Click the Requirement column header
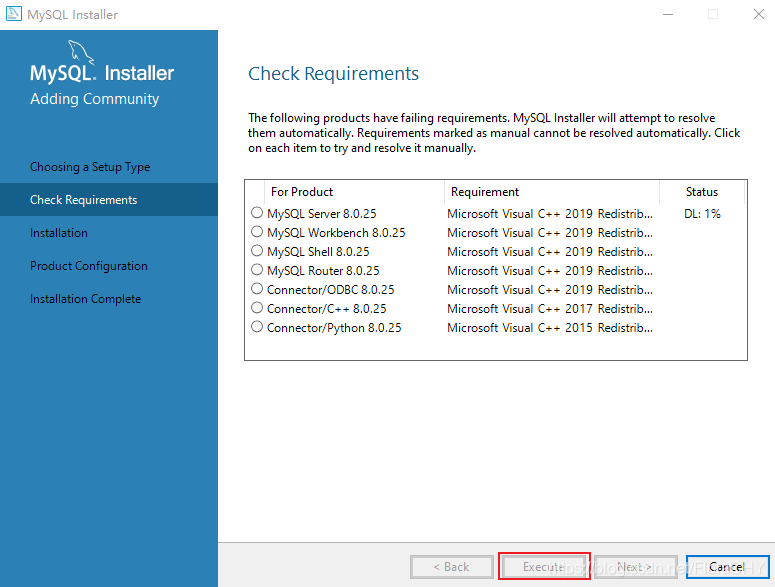775x587 pixels. pos(485,191)
